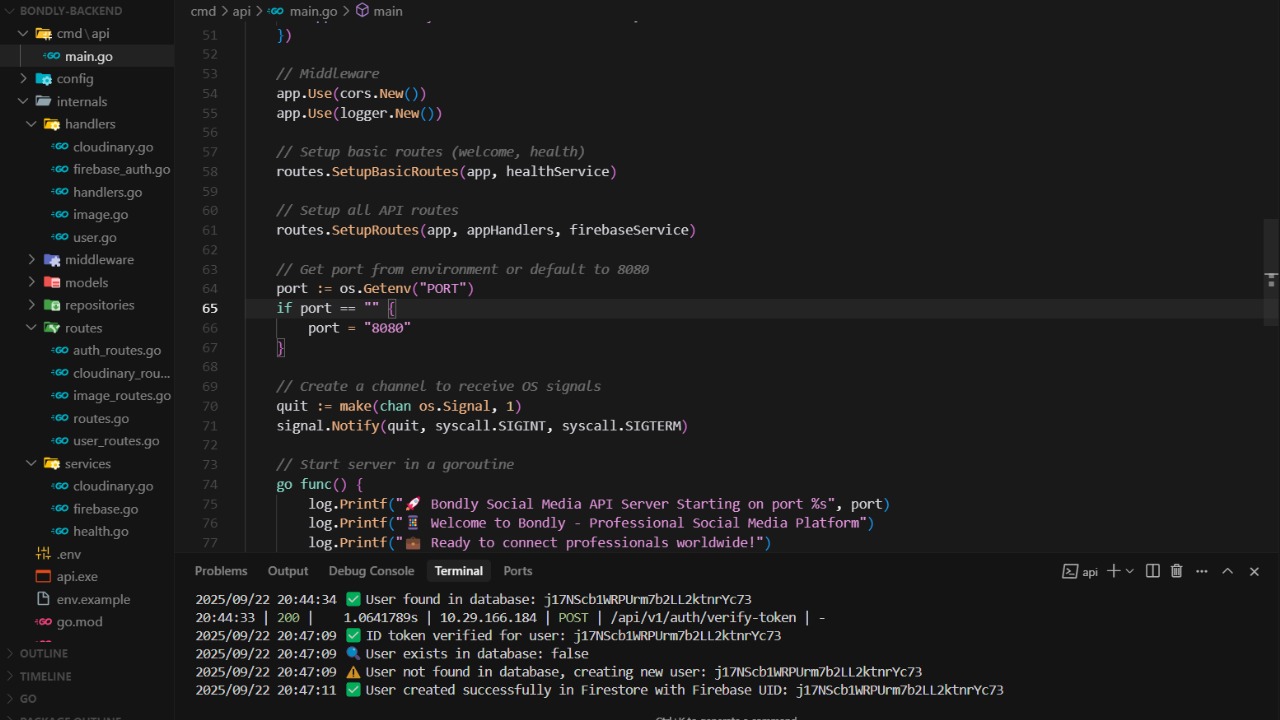Open the launch profile dropdown next to plus
This screenshot has height=720, width=1280.
[1130, 571]
